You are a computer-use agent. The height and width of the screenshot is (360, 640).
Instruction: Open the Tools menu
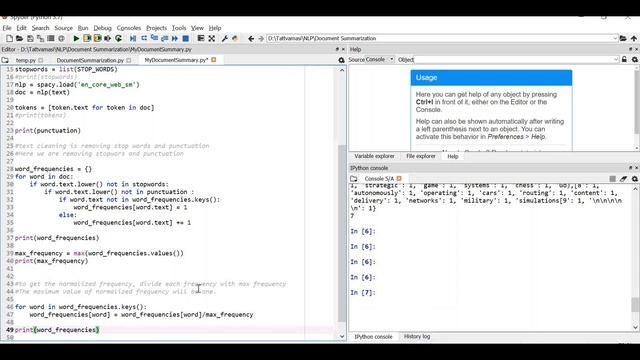[x=179, y=28]
